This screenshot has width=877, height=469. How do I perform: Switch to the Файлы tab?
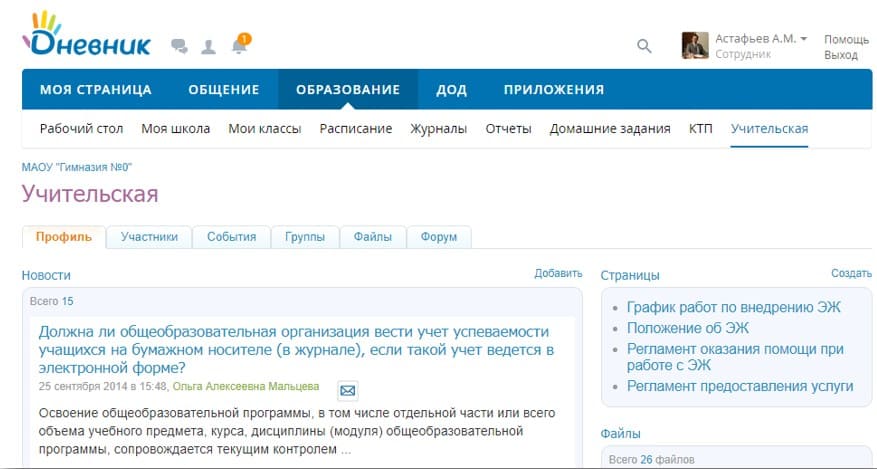point(372,237)
